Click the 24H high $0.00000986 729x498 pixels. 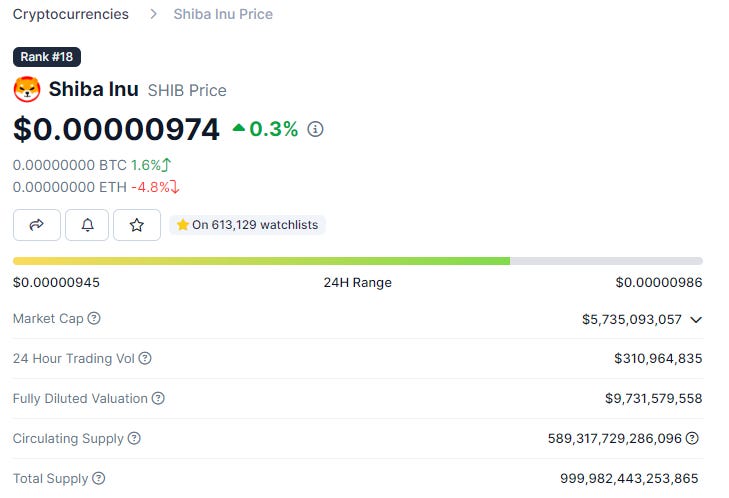659,282
